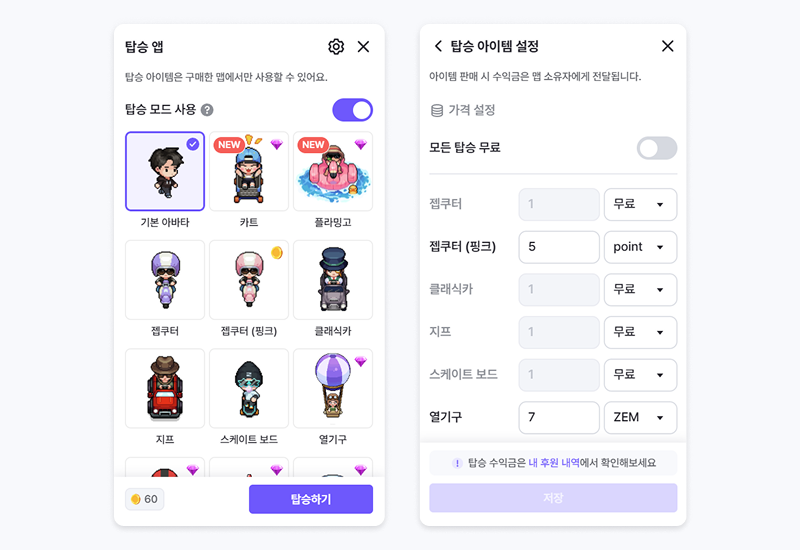Image resolution: width=800 pixels, height=550 pixels.
Task: Click the info icon in revenue notice
Action: coord(457,463)
